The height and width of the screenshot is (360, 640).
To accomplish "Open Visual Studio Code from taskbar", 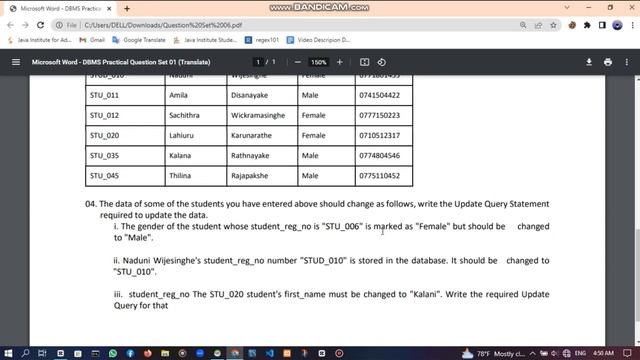I will tap(270, 353).
